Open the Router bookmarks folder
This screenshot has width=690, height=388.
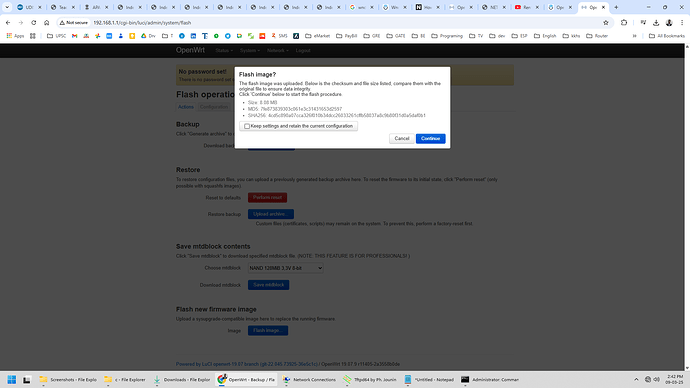pos(597,36)
